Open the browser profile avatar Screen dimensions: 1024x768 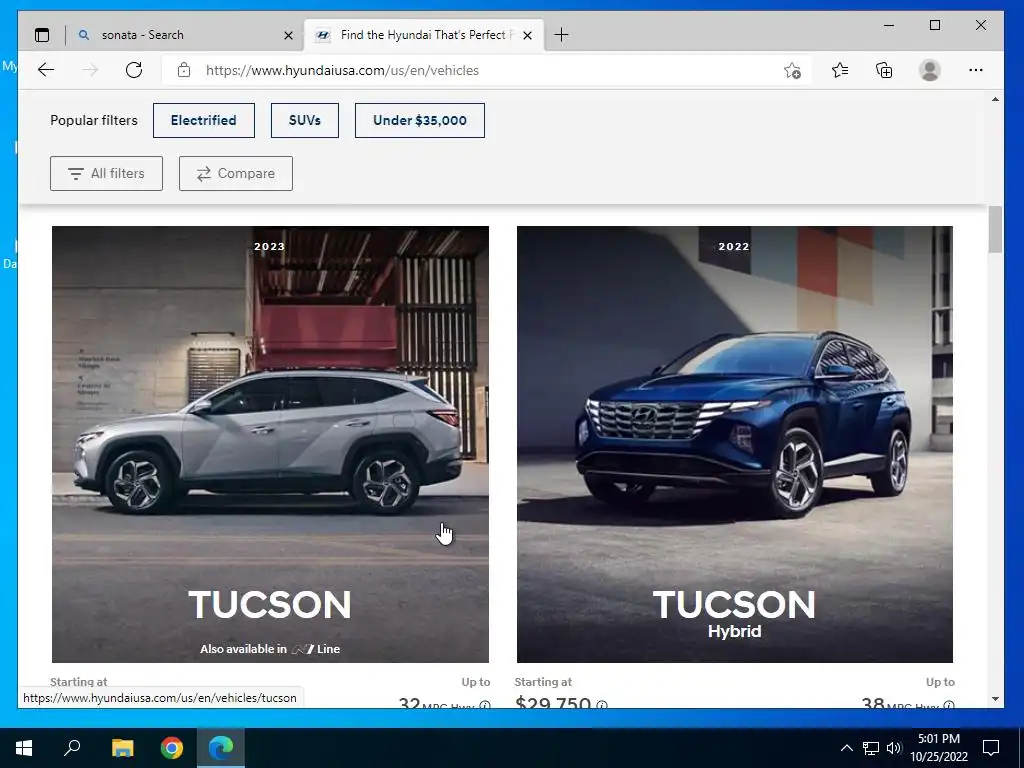(929, 70)
